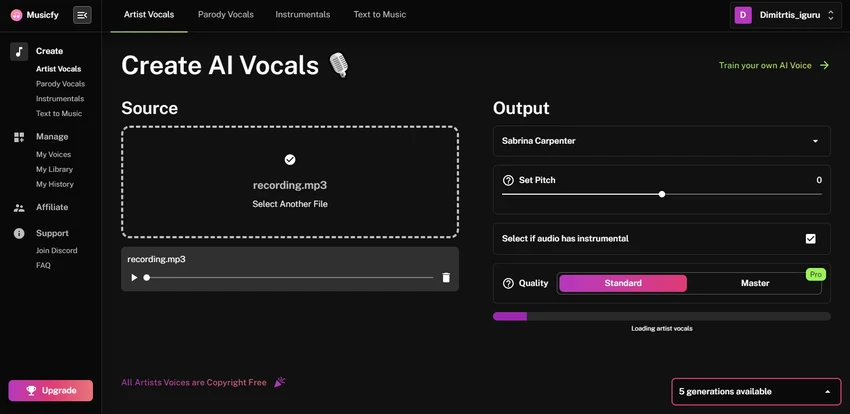Open My Voices in the sidebar
Screen dimensions: 850x414
click(53, 154)
